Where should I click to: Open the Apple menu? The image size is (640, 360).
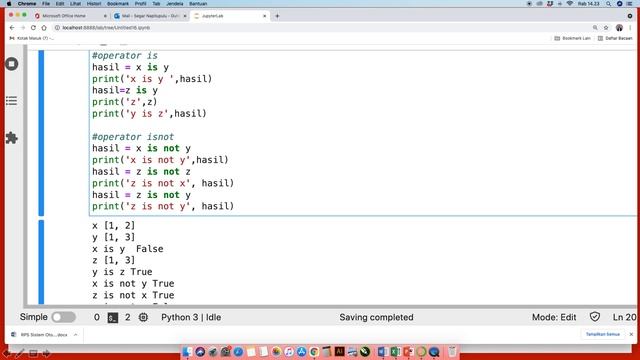tap(9, 4)
